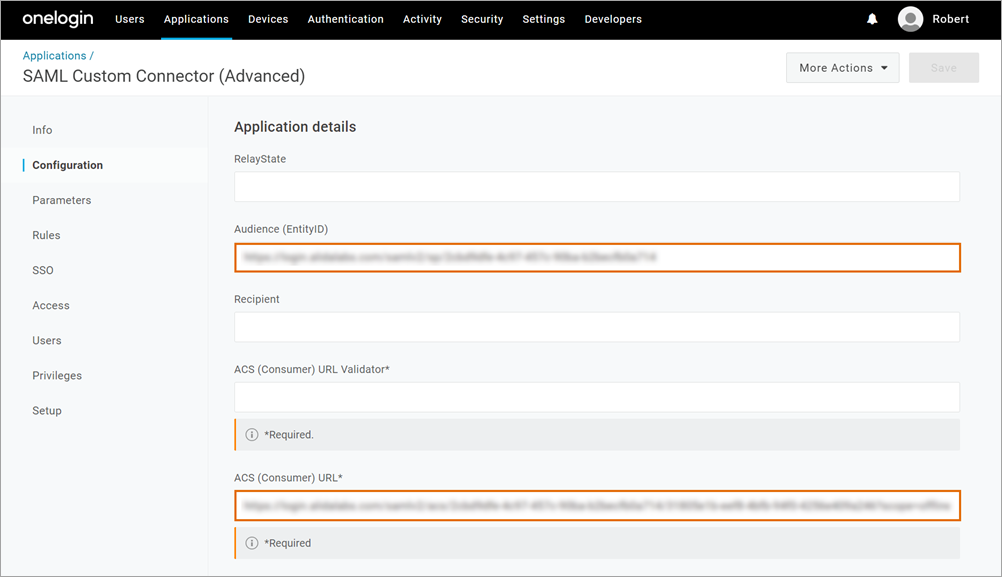The width and height of the screenshot is (1002, 577).
Task: Click the Audience EntityID highlighted field
Action: tap(596, 257)
